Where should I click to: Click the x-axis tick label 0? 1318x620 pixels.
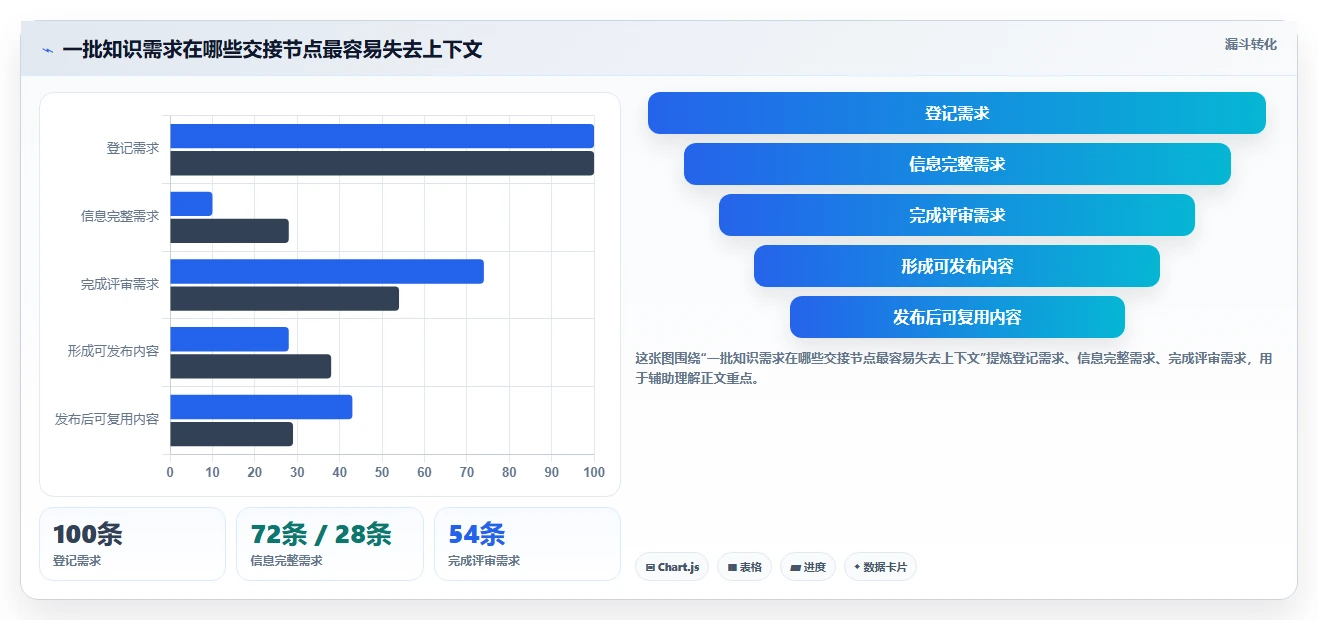[170, 472]
